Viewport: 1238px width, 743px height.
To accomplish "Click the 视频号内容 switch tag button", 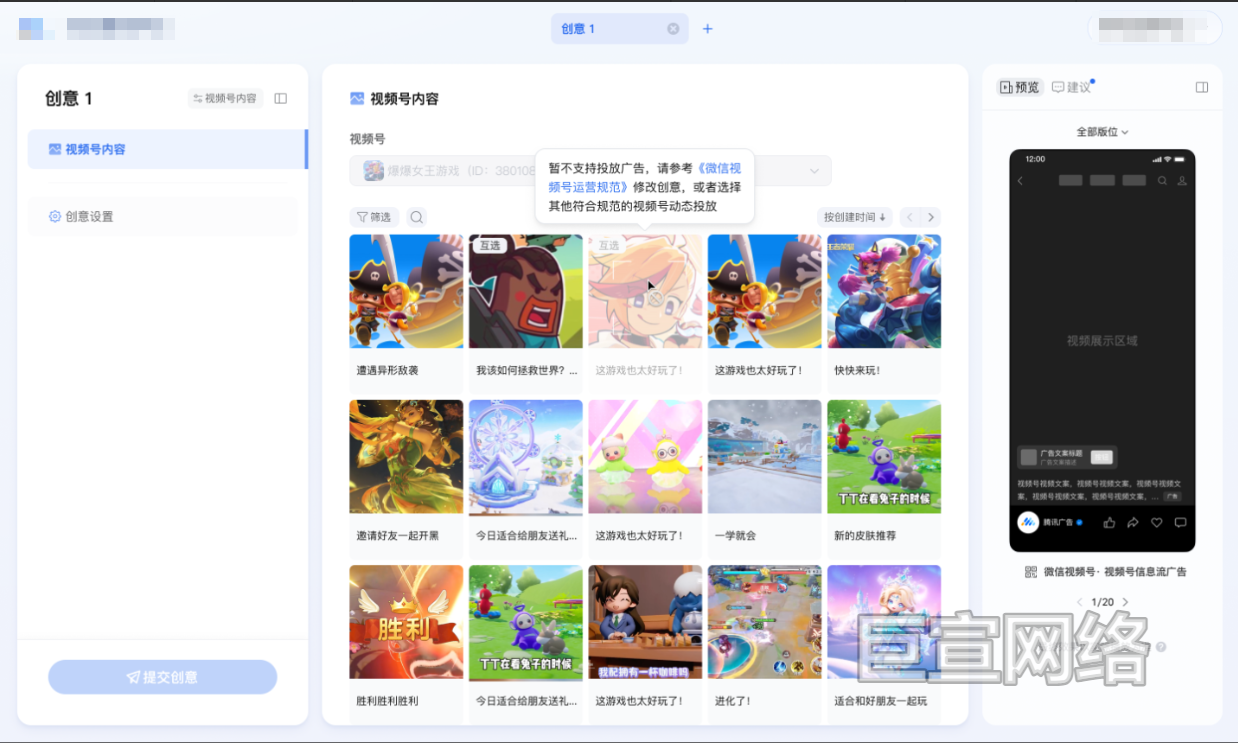I will pyautogui.click(x=225, y=98).
